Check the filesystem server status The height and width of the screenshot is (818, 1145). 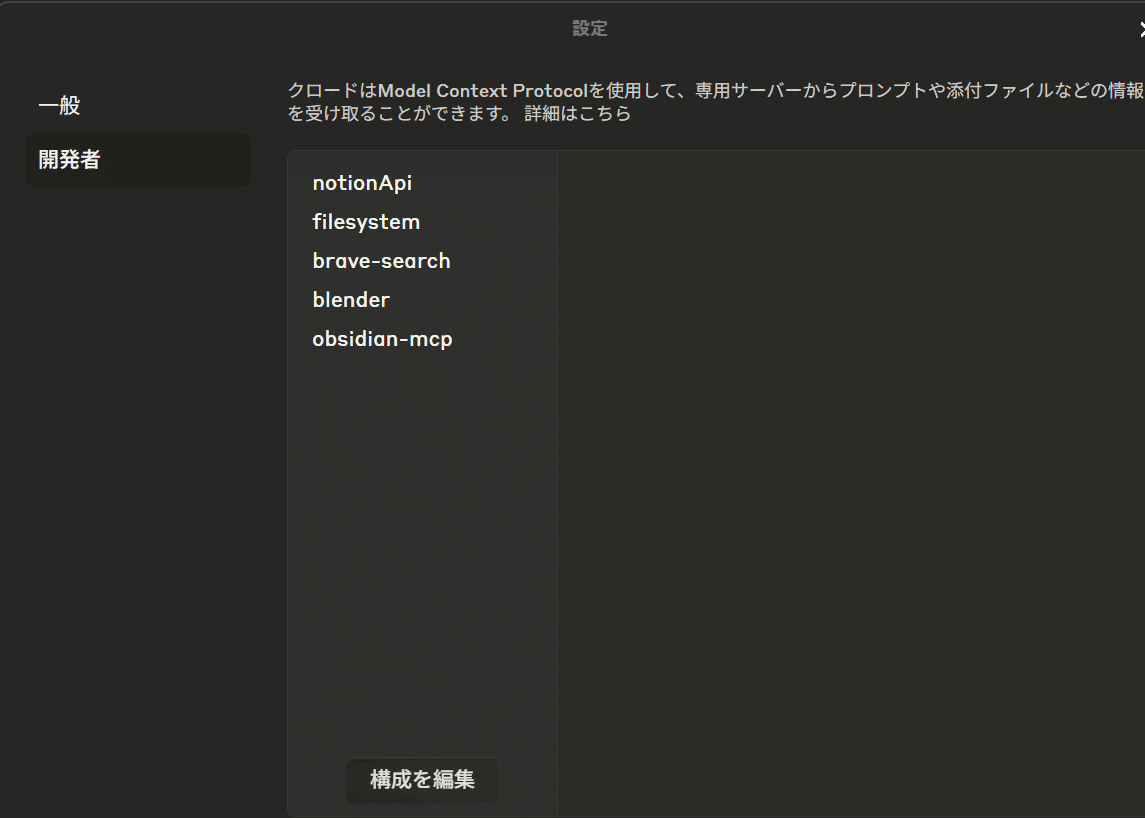[366, 221]
